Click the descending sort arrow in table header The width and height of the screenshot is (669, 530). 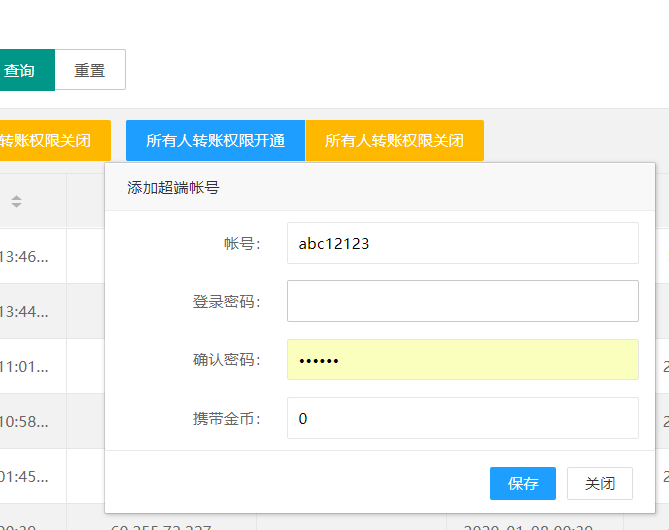[x=16, y=206]
